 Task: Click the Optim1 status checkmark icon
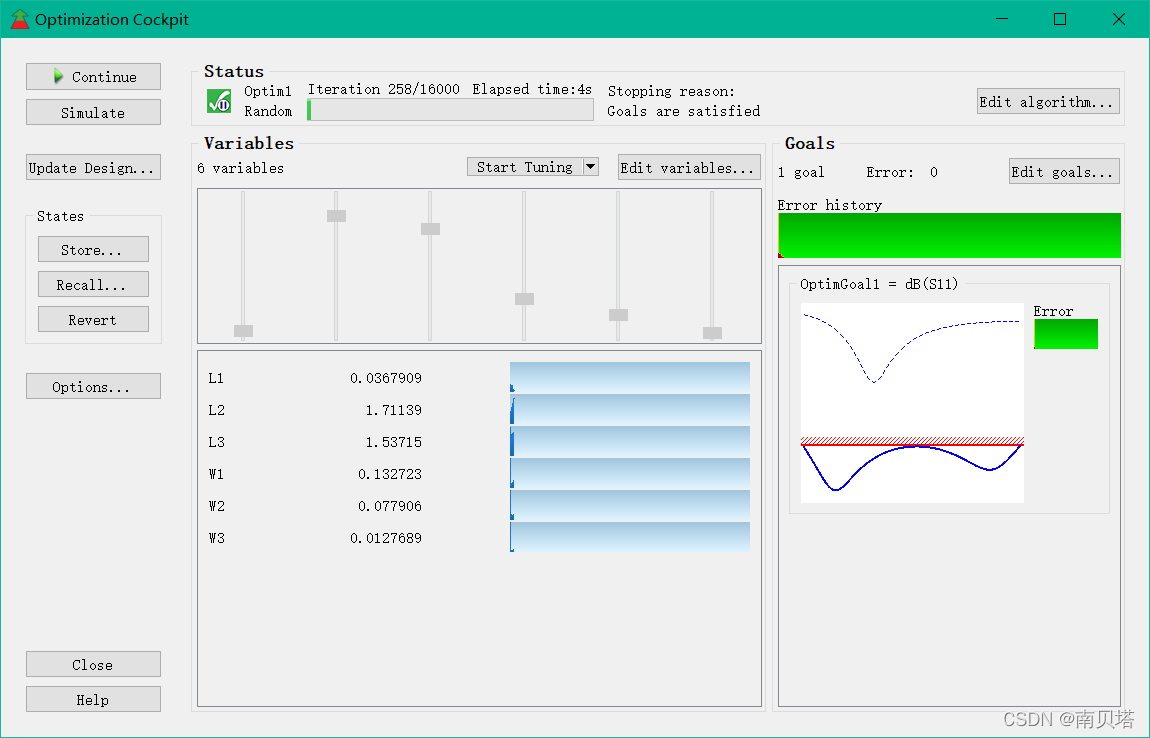point(219,101)
